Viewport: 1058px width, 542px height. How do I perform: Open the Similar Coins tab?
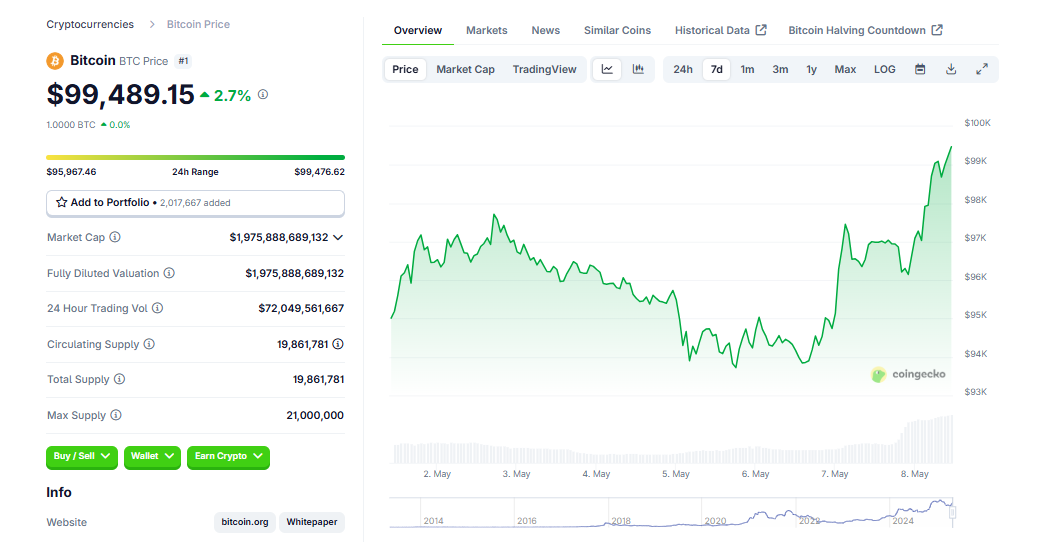617,30
